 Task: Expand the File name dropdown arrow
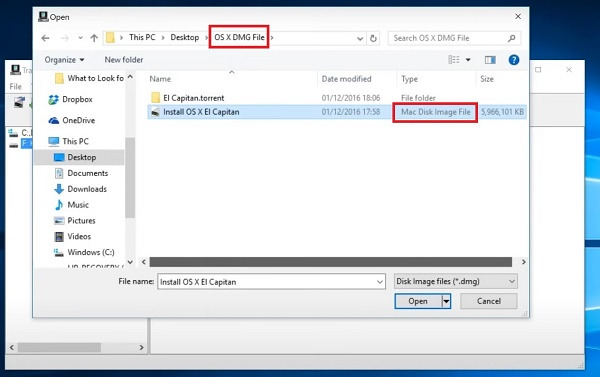click(380, 282)
